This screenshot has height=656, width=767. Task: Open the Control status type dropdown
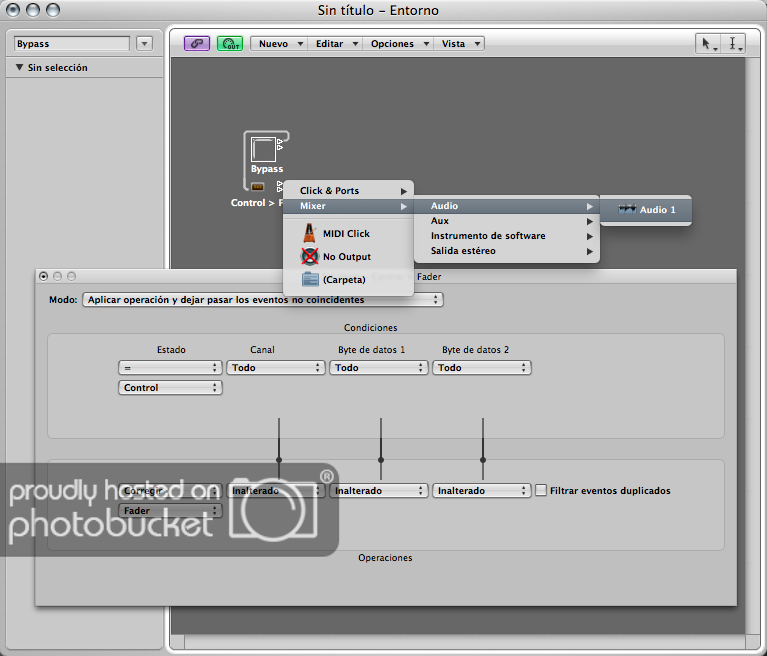169,388
